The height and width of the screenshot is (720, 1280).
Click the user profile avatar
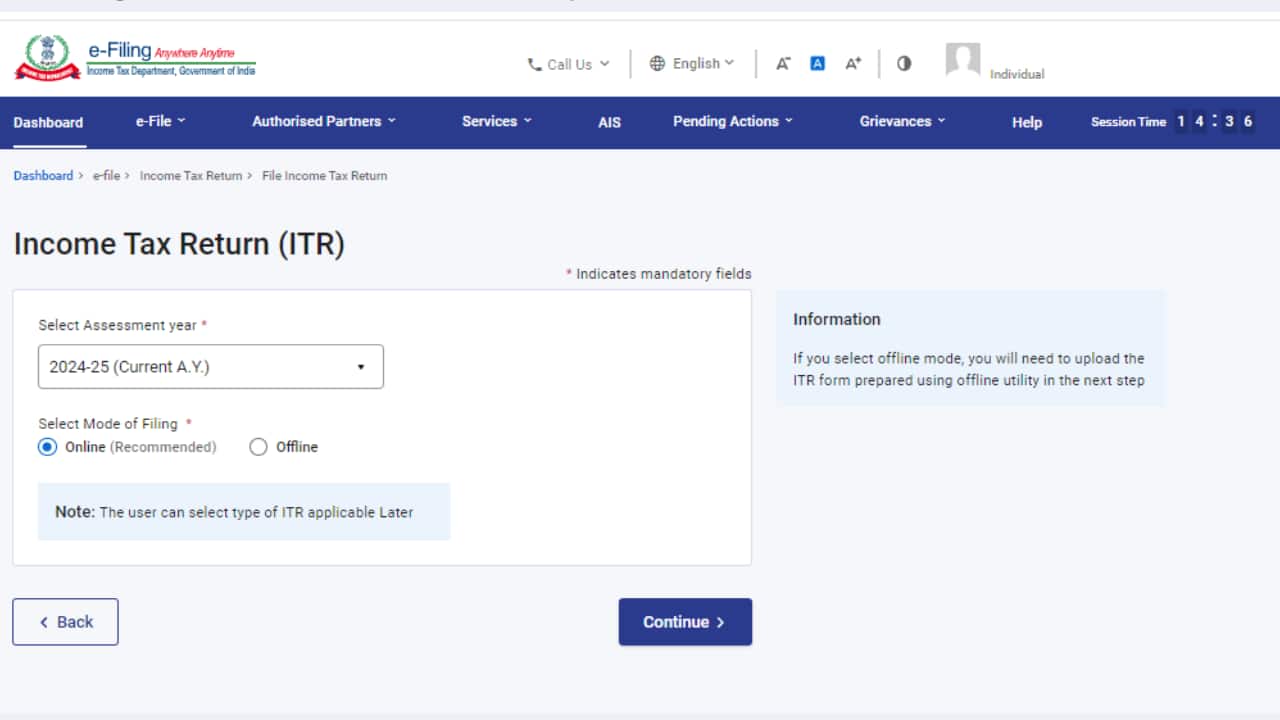coord(962,61)
